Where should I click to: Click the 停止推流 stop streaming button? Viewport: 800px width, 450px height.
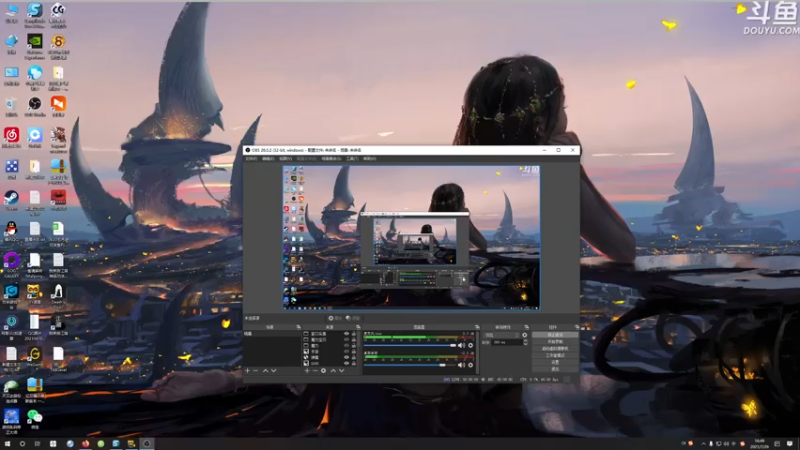pos(555,335)
